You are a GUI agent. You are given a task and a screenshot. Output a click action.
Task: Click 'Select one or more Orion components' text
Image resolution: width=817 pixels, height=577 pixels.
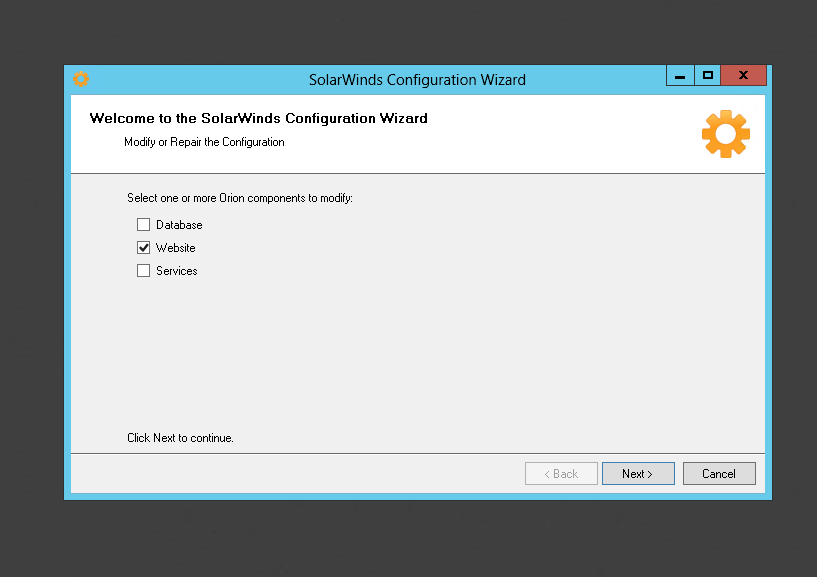click(x=240, y=198)
